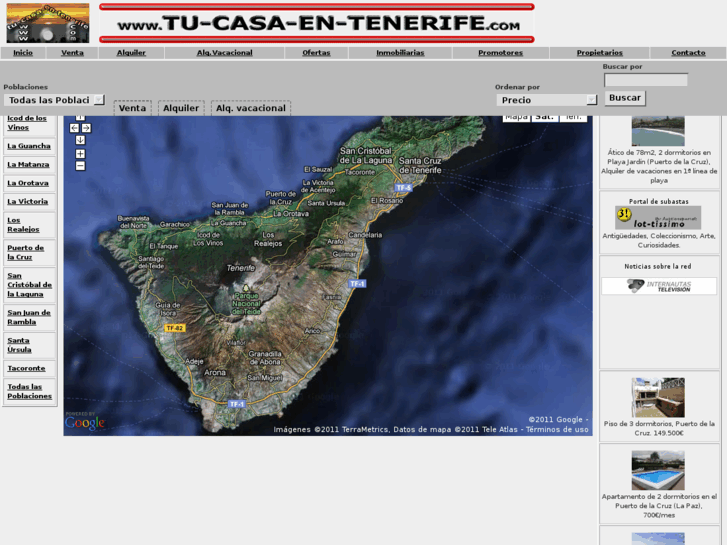Click Piso de 3 dormitorios 149.500€ text
The image size is (727, 545).
click(659, 428)
